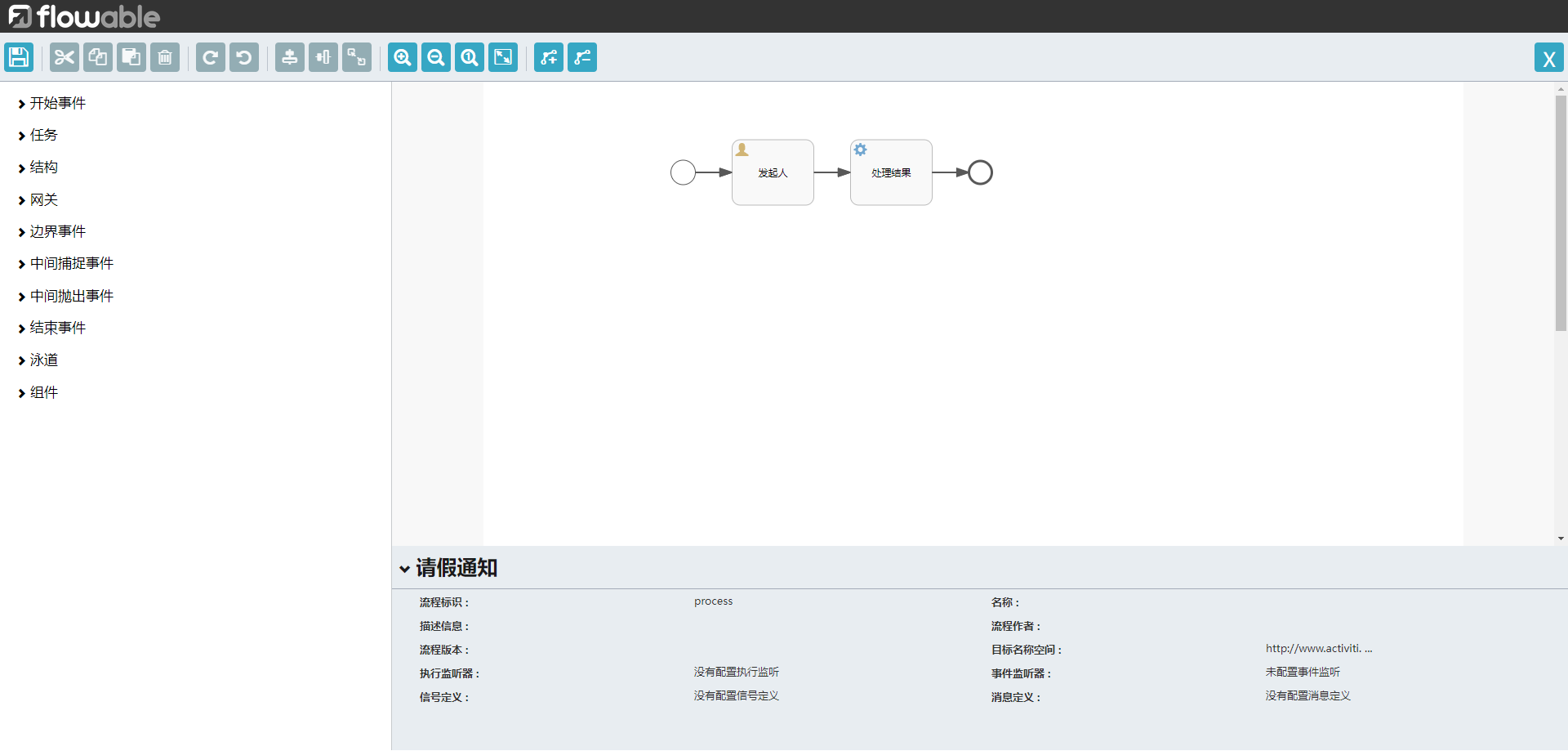Image resolution: width=1568 pixels, height=751 pixels.
Task: Delete the selected element
Action: coord(164,57)
